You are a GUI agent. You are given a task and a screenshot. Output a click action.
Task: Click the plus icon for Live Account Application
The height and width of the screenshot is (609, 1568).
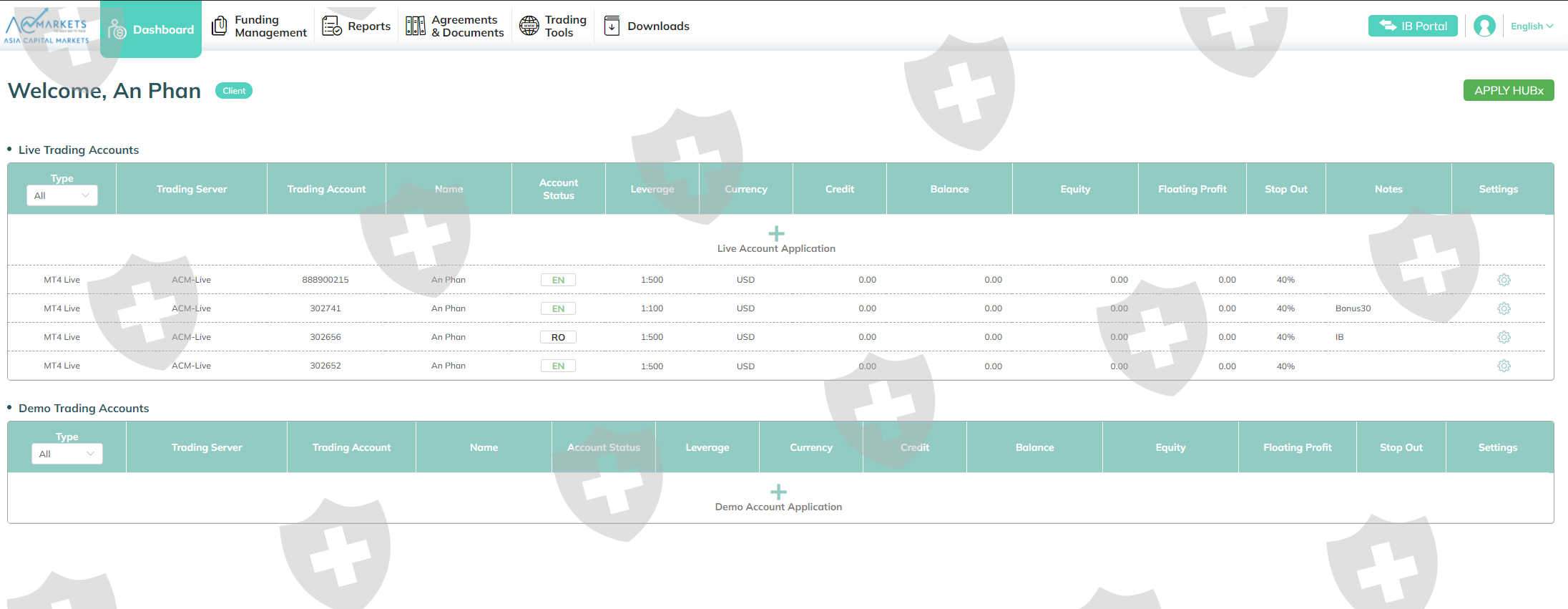776,234
